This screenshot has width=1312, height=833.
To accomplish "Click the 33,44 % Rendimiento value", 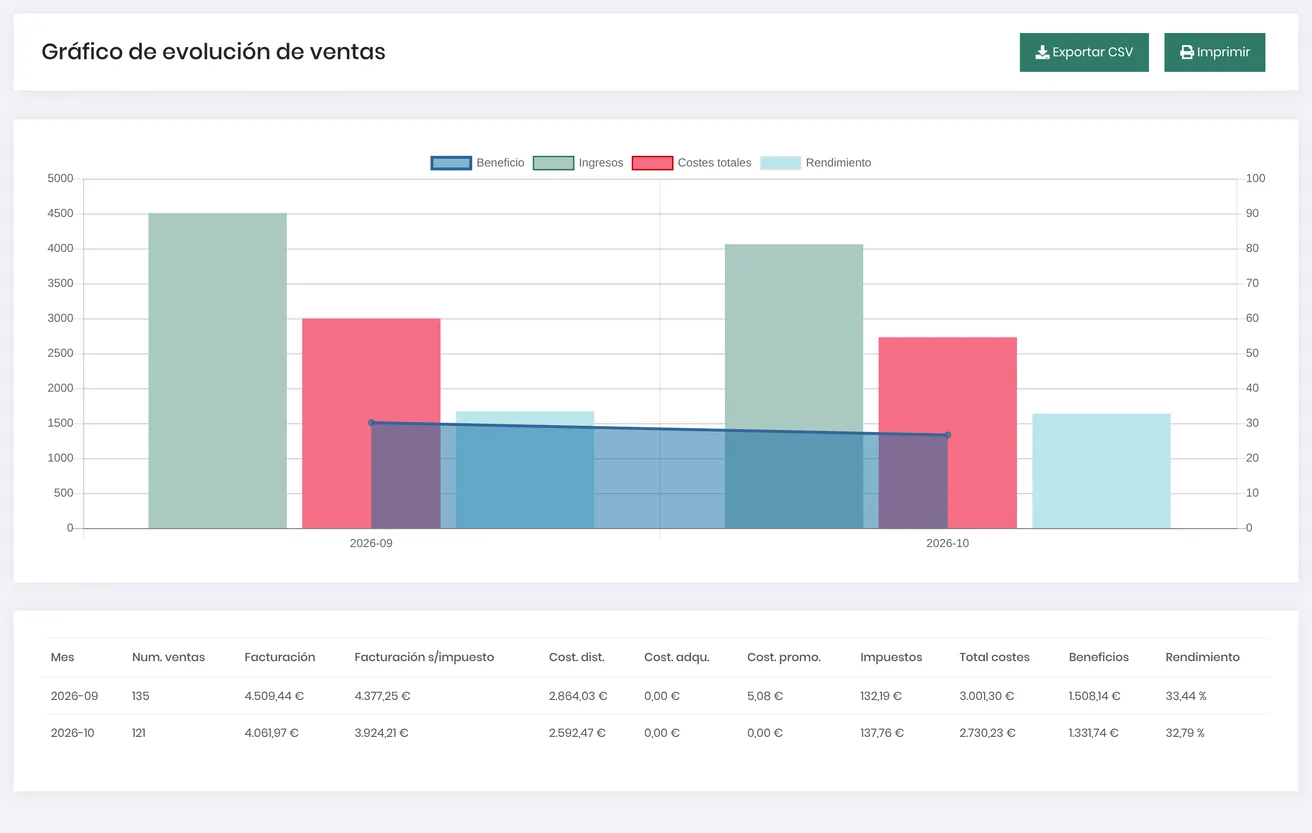I will click(x=1186, y=696).
